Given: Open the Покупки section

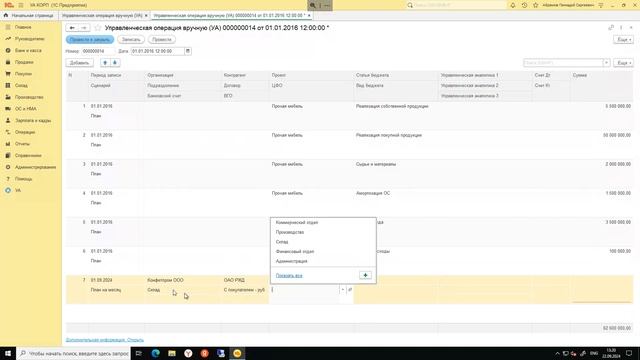Looking at the screenshot, I should [x=23, y=74].
